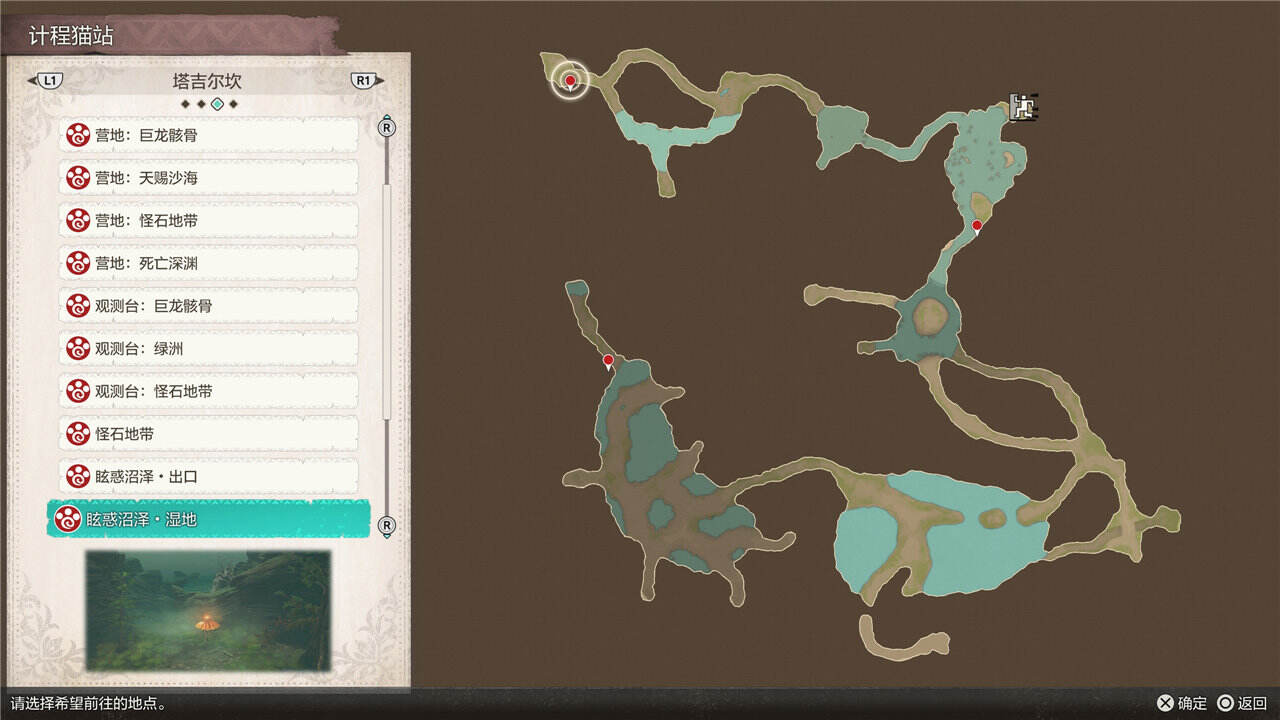
Task: Click the X icon beside 确定
Action: tap(1164, 703)
